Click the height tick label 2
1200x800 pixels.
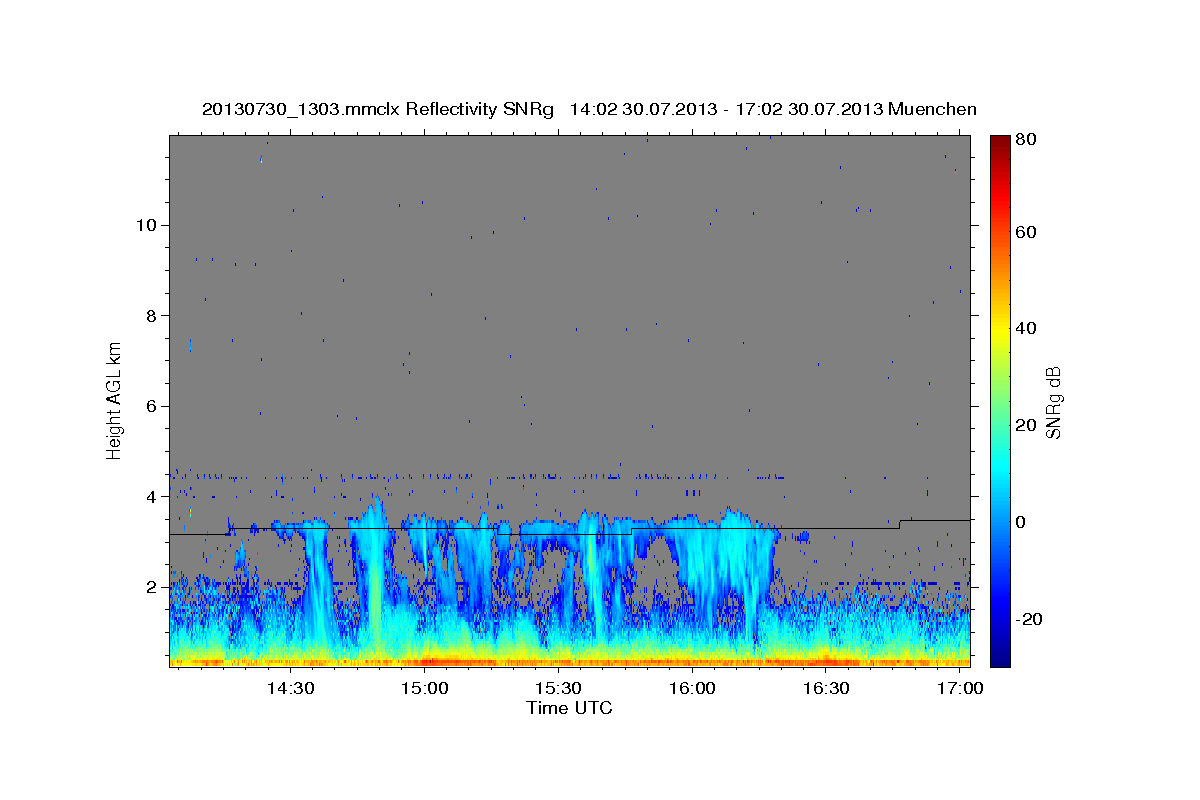tap(152, 588)
